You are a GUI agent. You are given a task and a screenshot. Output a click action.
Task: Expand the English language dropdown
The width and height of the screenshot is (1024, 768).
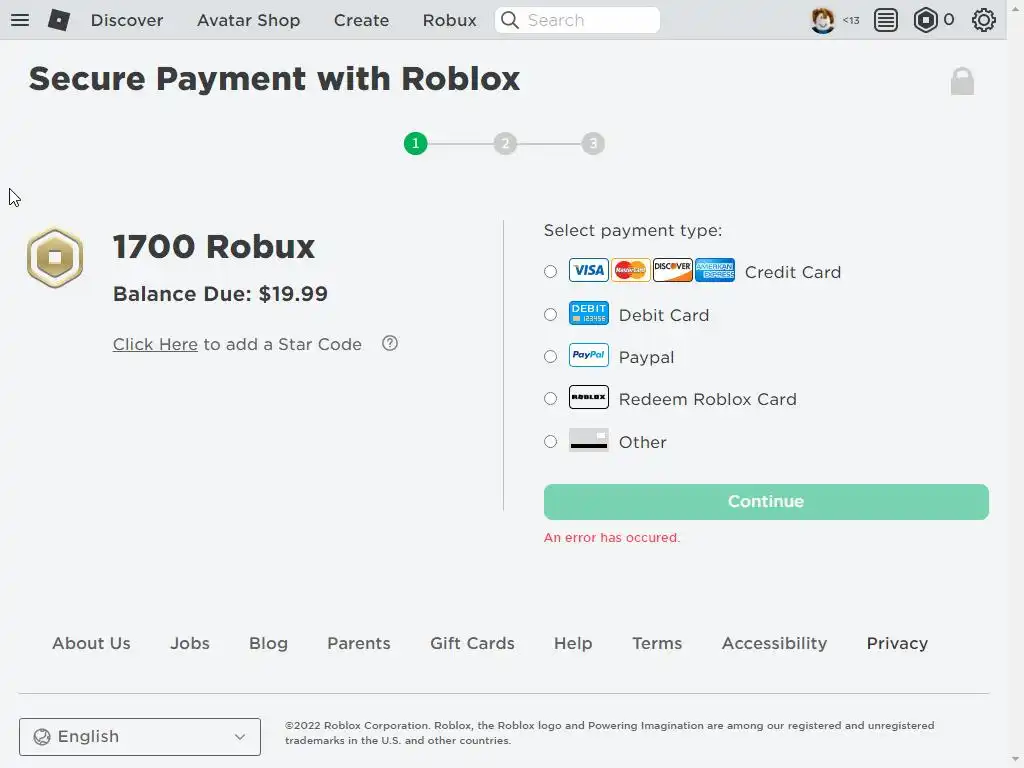pos(140,737)
